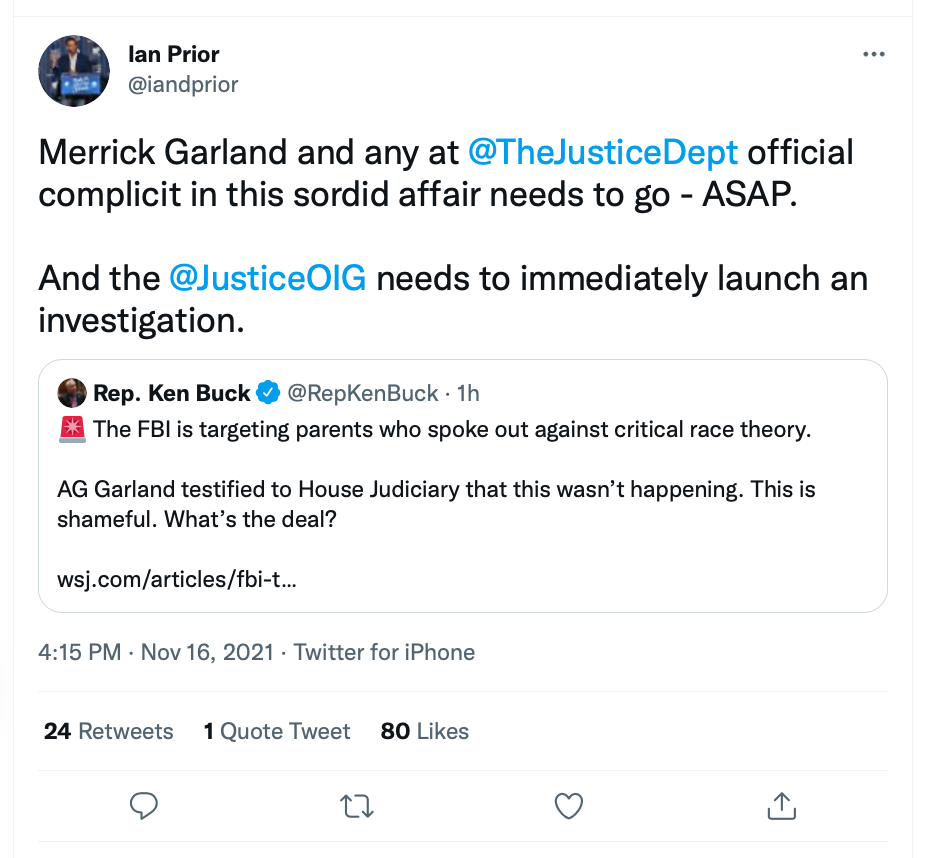Open the wsj.com article link
Viewport: 927px width, 858px height.
tap(176, 580)
